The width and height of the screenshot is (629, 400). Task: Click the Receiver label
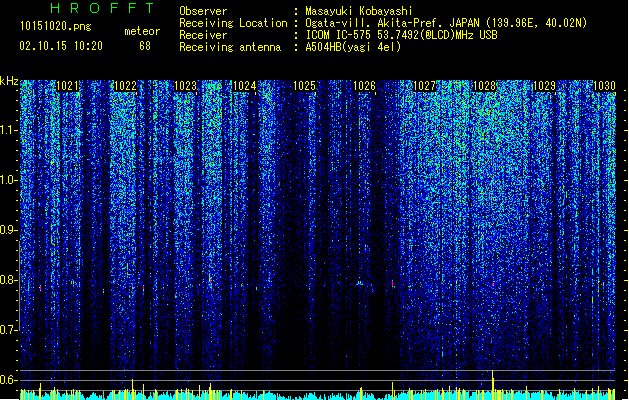203,35
